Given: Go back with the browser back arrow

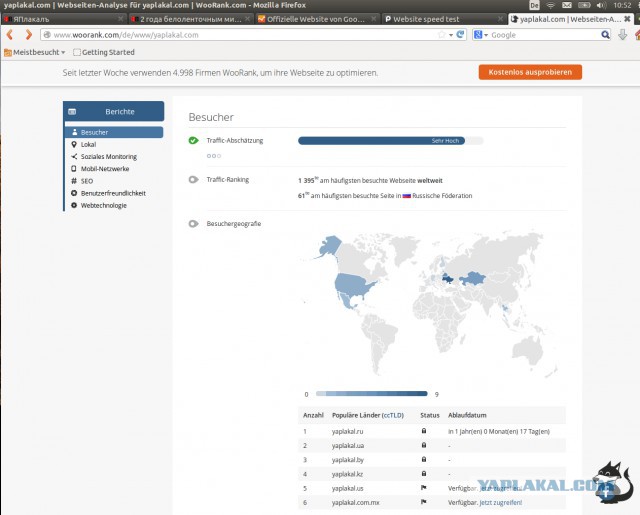Looking at the screenshot, I should click(x=10, y=35).
